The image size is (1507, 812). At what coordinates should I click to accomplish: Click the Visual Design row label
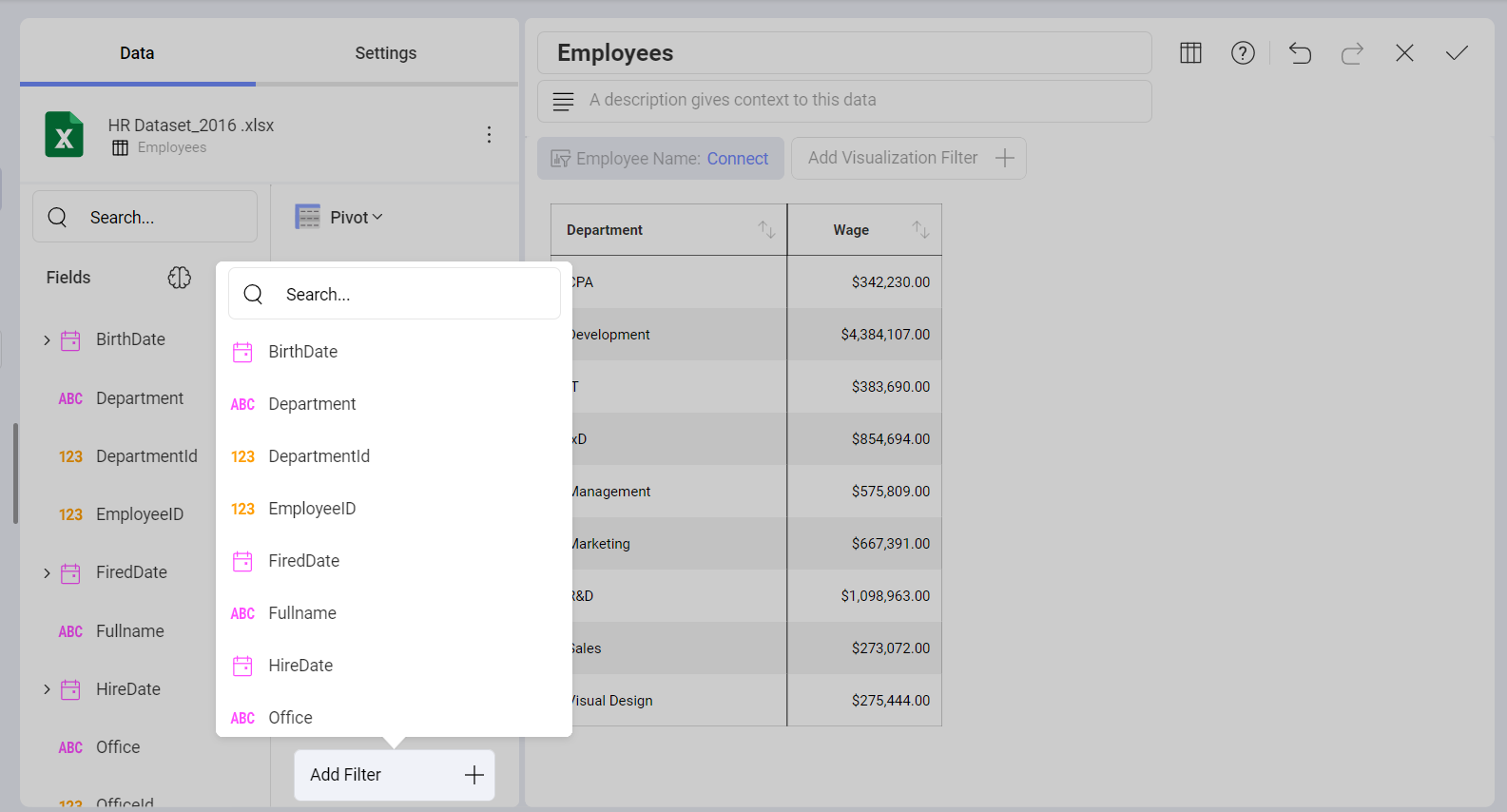click(x=612, y=701)
